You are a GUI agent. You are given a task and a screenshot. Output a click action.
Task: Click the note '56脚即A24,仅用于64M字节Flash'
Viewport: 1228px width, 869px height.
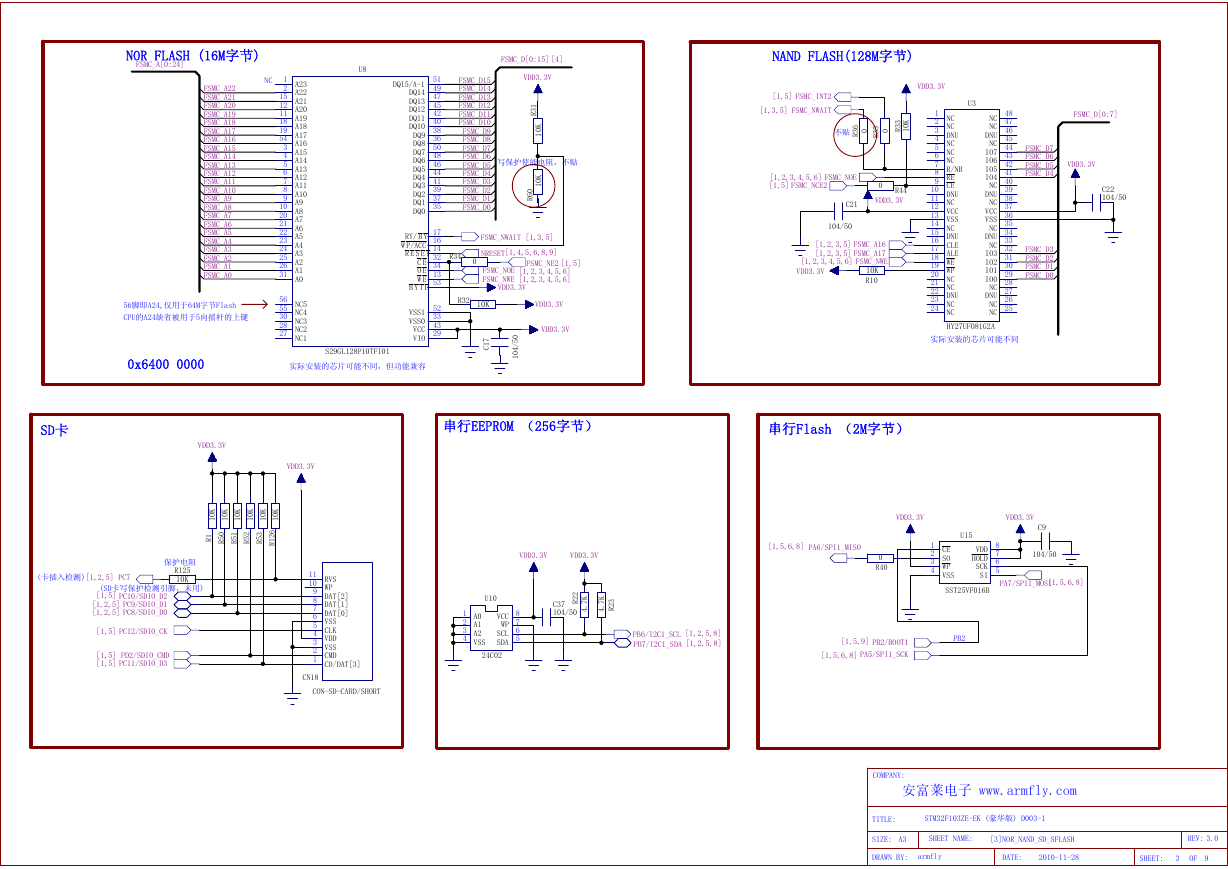tap(180, 304)
